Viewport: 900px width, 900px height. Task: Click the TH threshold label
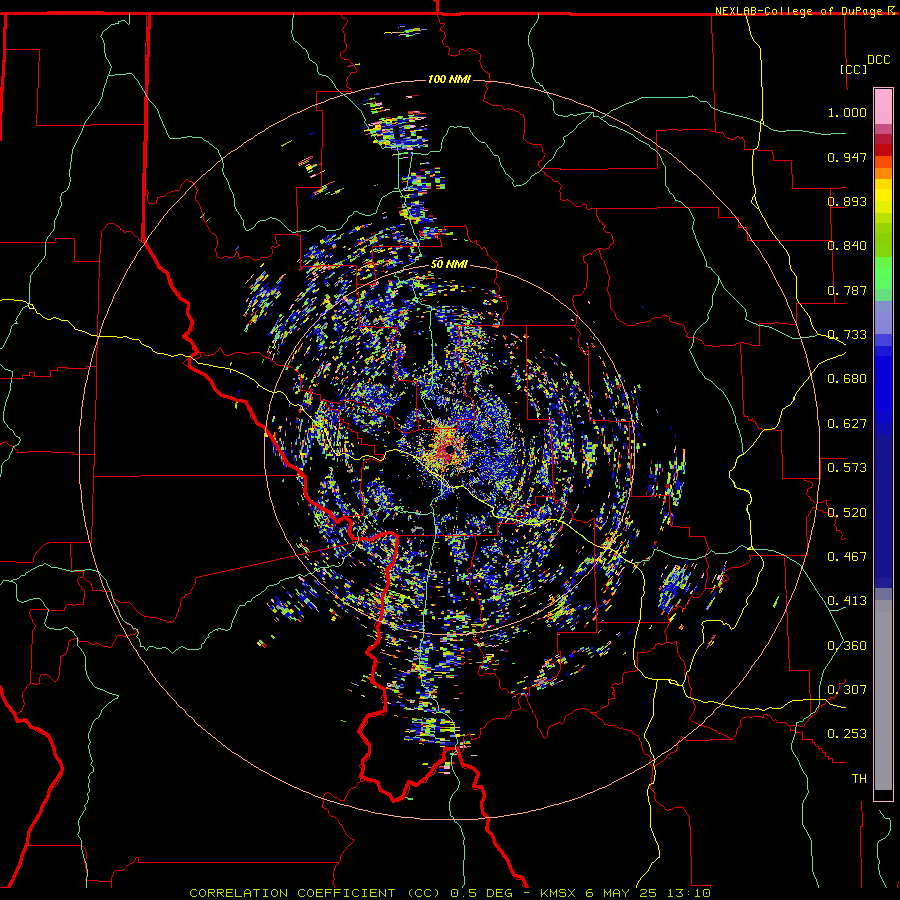(x=859, y=779)
